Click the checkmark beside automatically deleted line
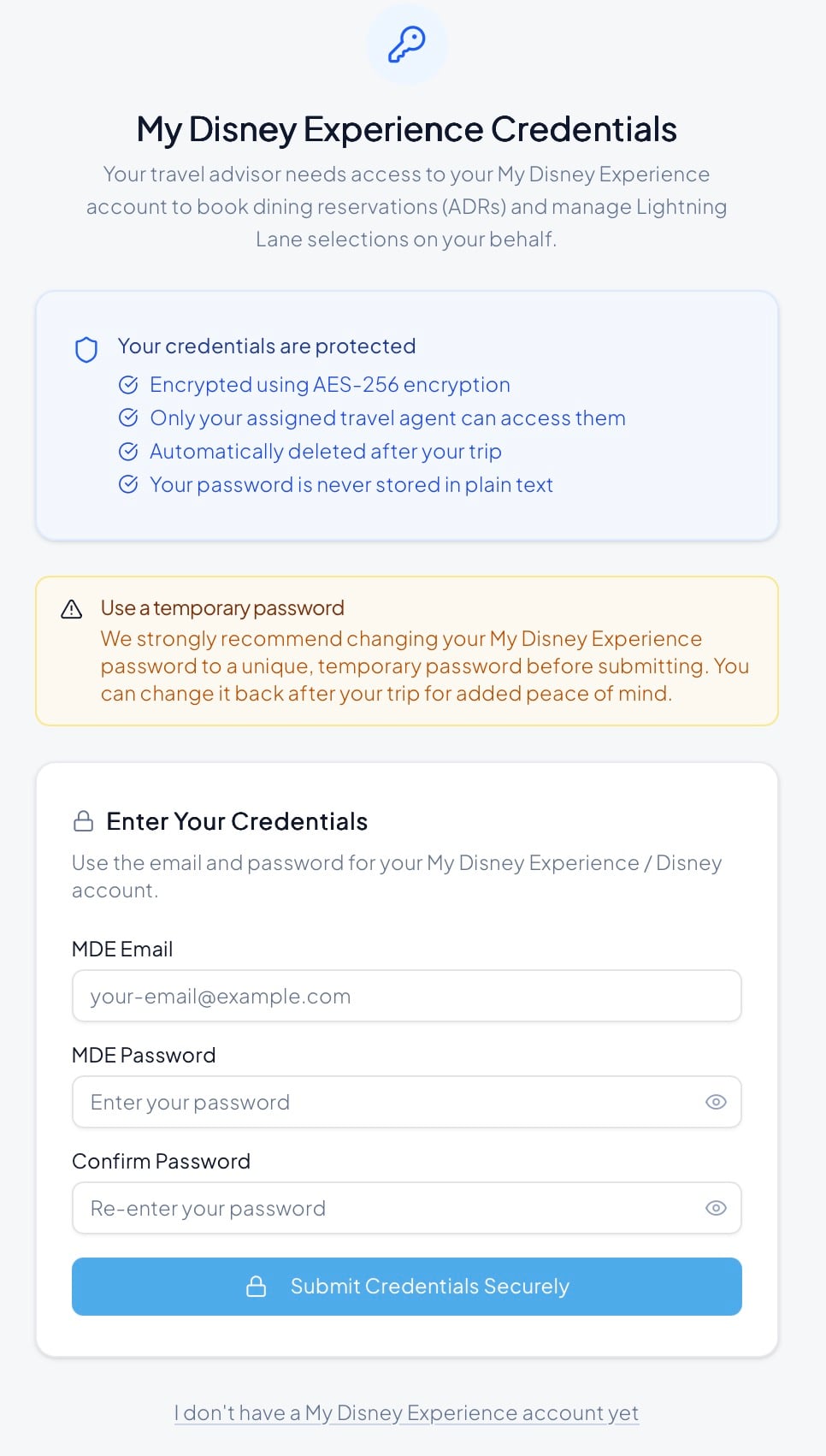The image size is (826, 1456). [x=129, y=451]
